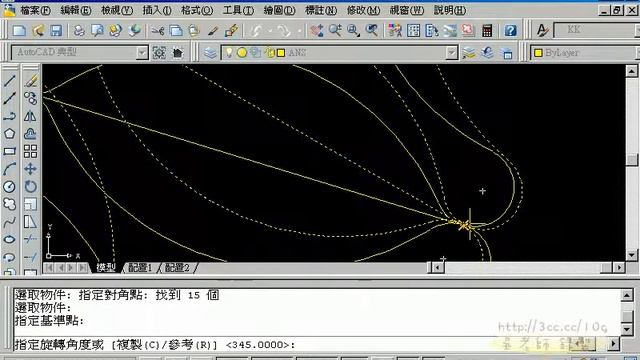Click the Redo arrow icon
This screenshot has width=640, height=360.
(284, 30)
